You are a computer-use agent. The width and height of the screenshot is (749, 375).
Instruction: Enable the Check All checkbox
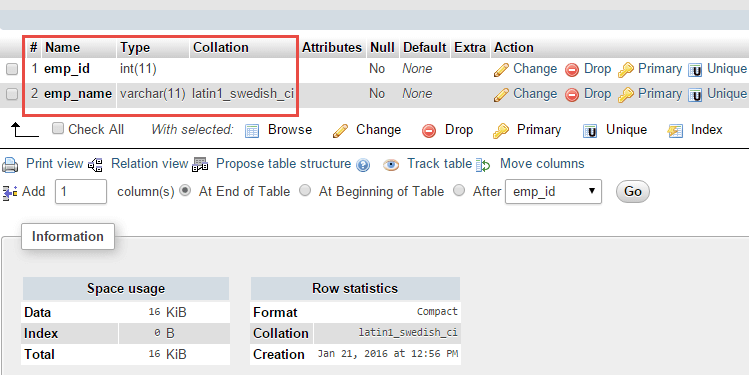(58, 128)
